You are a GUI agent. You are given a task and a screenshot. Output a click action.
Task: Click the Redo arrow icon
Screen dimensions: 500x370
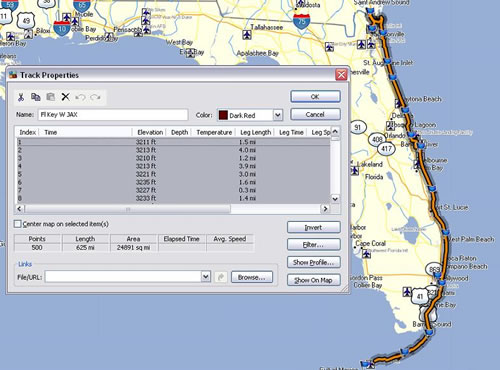95,97
